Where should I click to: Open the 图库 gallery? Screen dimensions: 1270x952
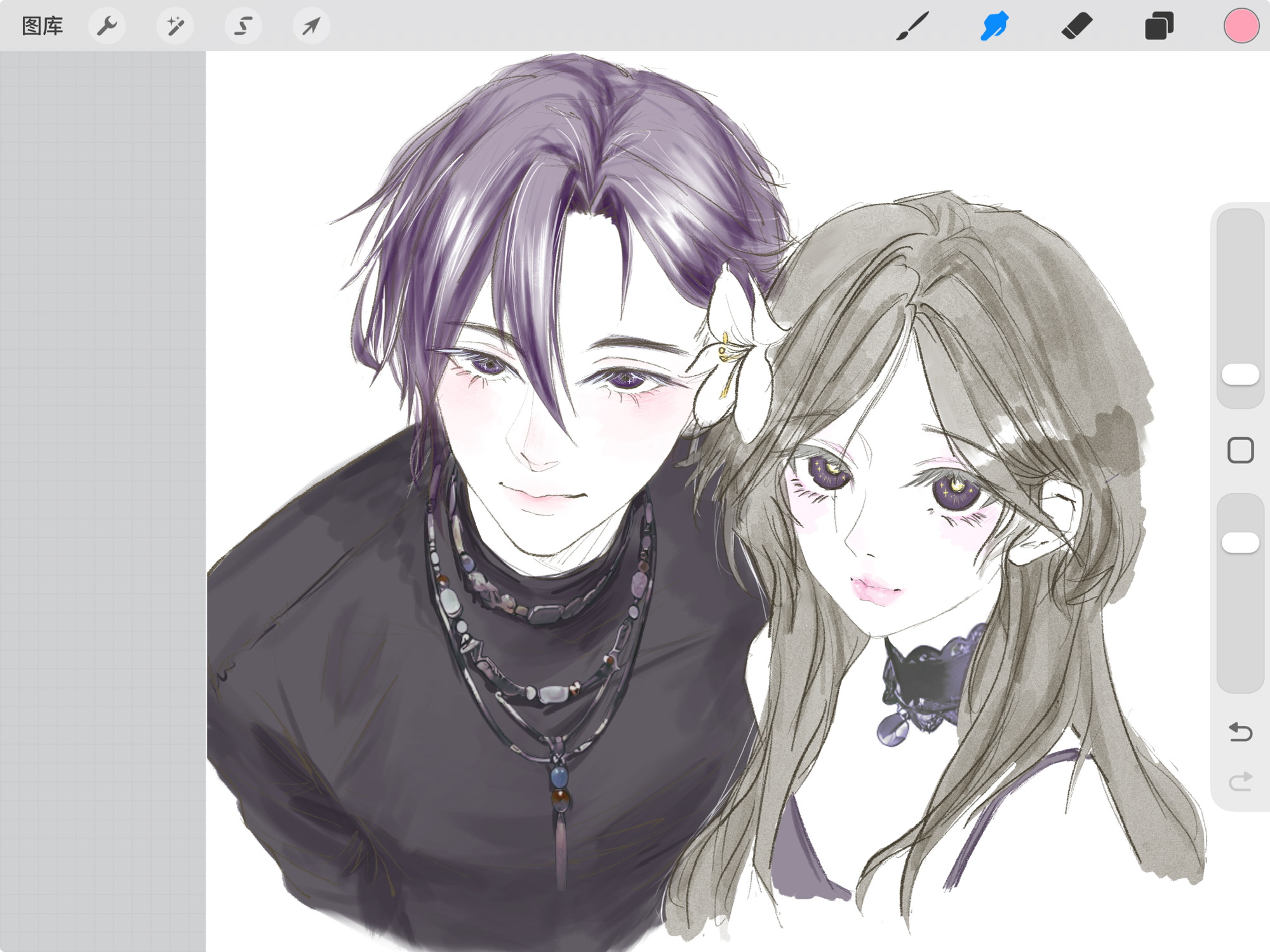pos(42,26)
